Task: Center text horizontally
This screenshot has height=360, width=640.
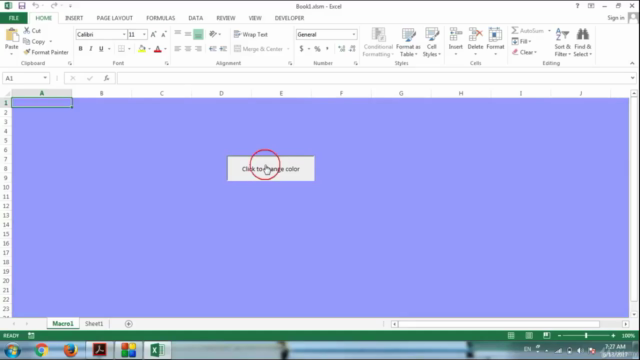Action: point(188,49)
